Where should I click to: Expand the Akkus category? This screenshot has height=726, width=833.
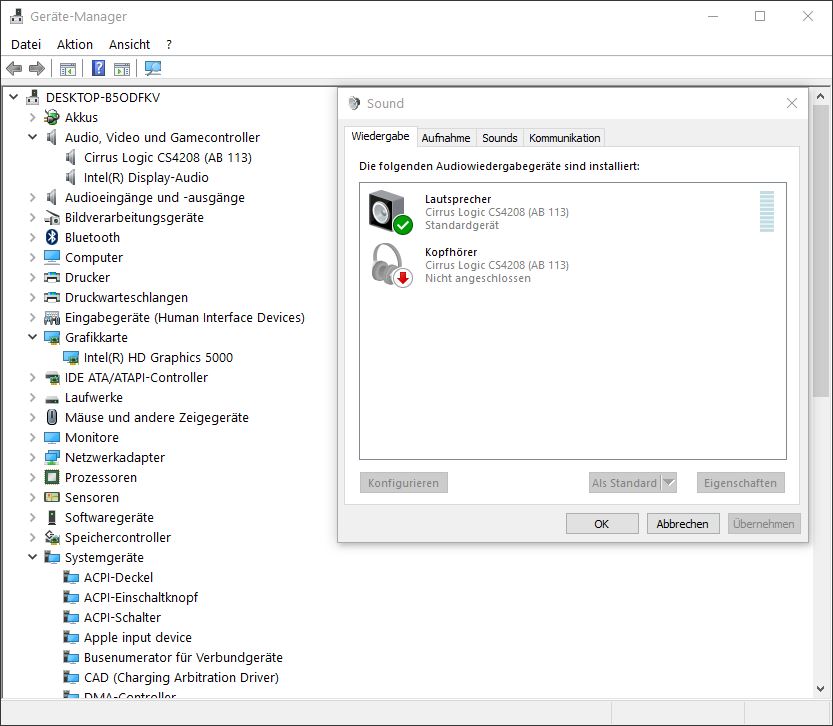pyautogui.click(x=32, y=117)
